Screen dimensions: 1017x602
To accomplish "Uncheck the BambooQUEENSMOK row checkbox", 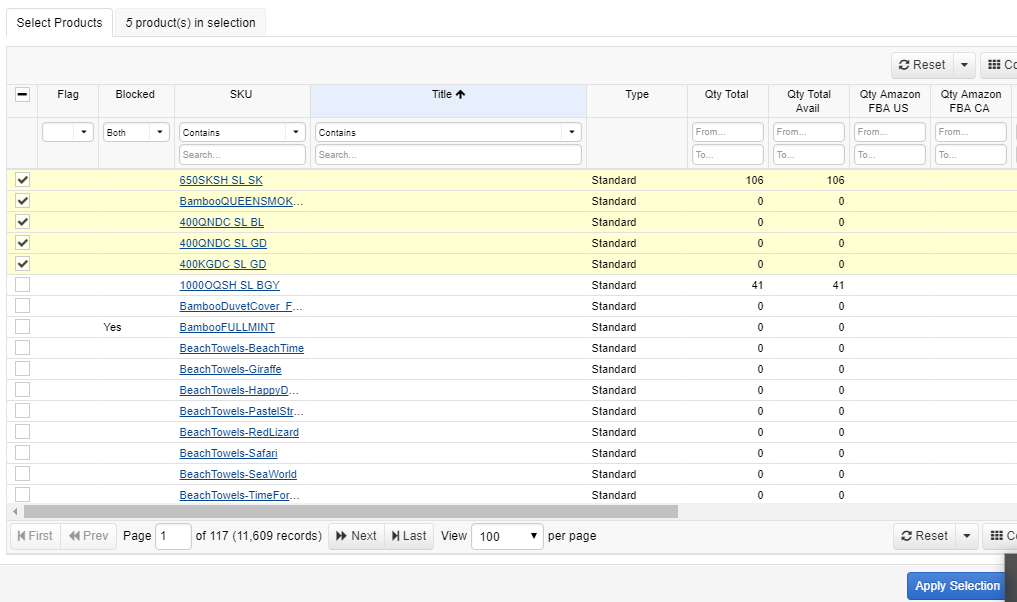I will pyautogui.click(x=22, y=200).
